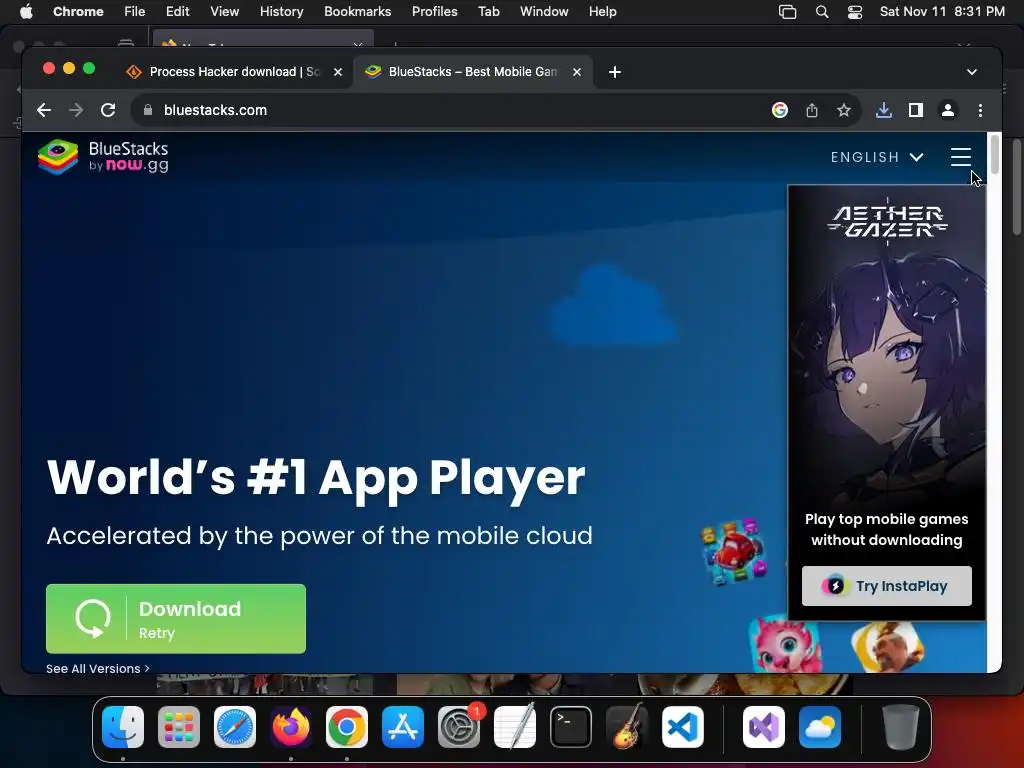Open the ENGLISH language dropdown
1024x768 pixels.
(877, 157)
